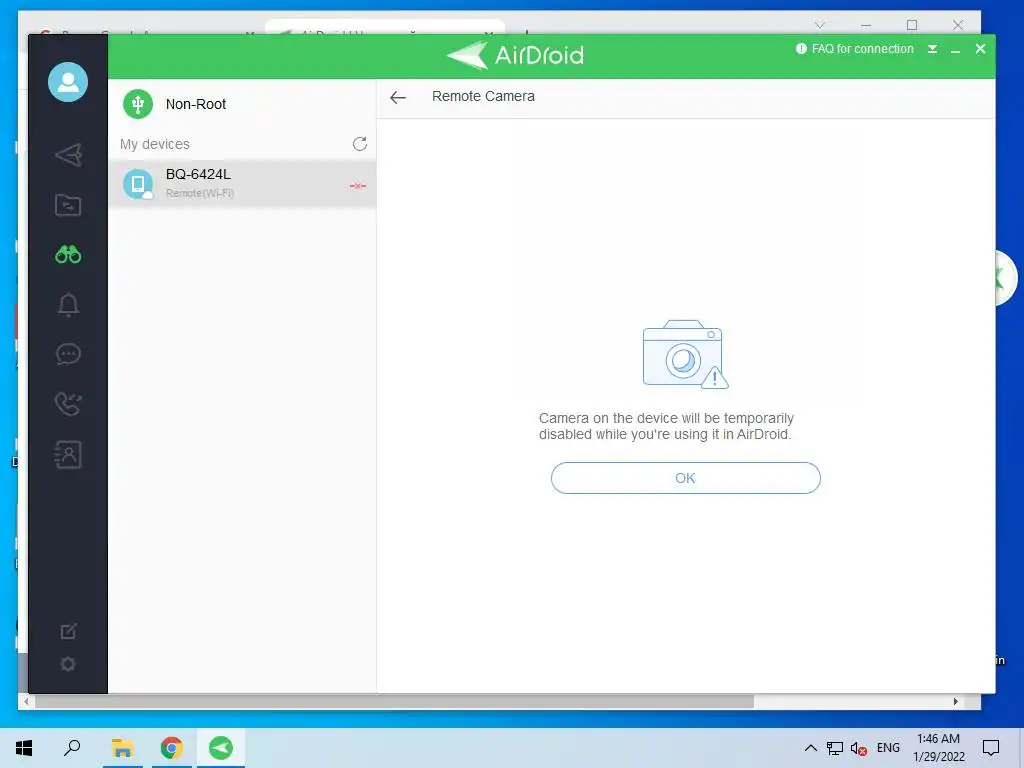1024x768 pixels.
Task: Open the user profile avatar
Action: (x=68, y=82)
